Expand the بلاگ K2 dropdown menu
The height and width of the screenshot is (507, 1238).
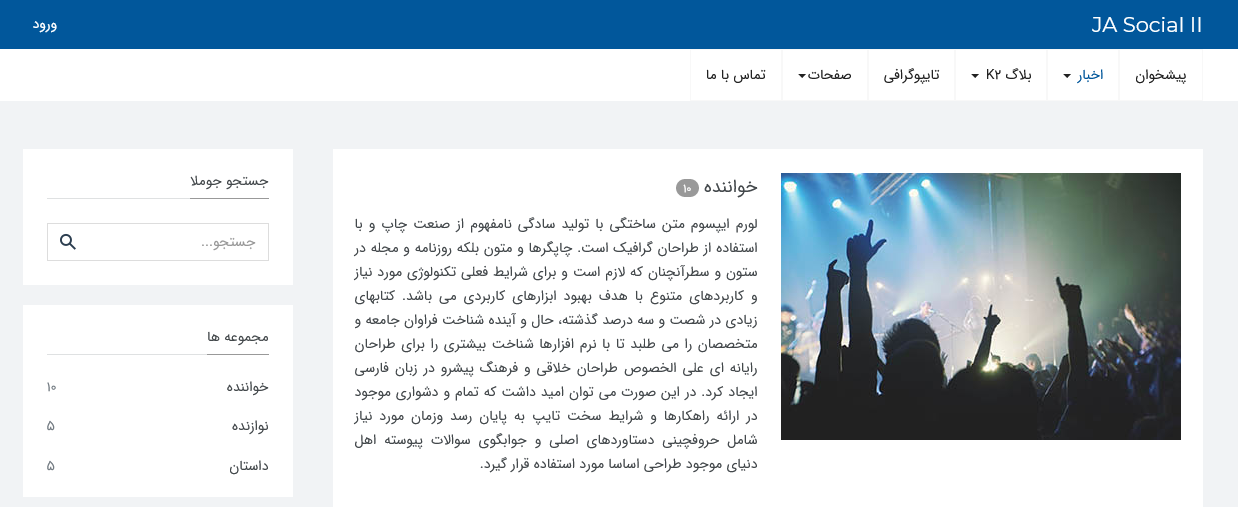click(1001, 75)
